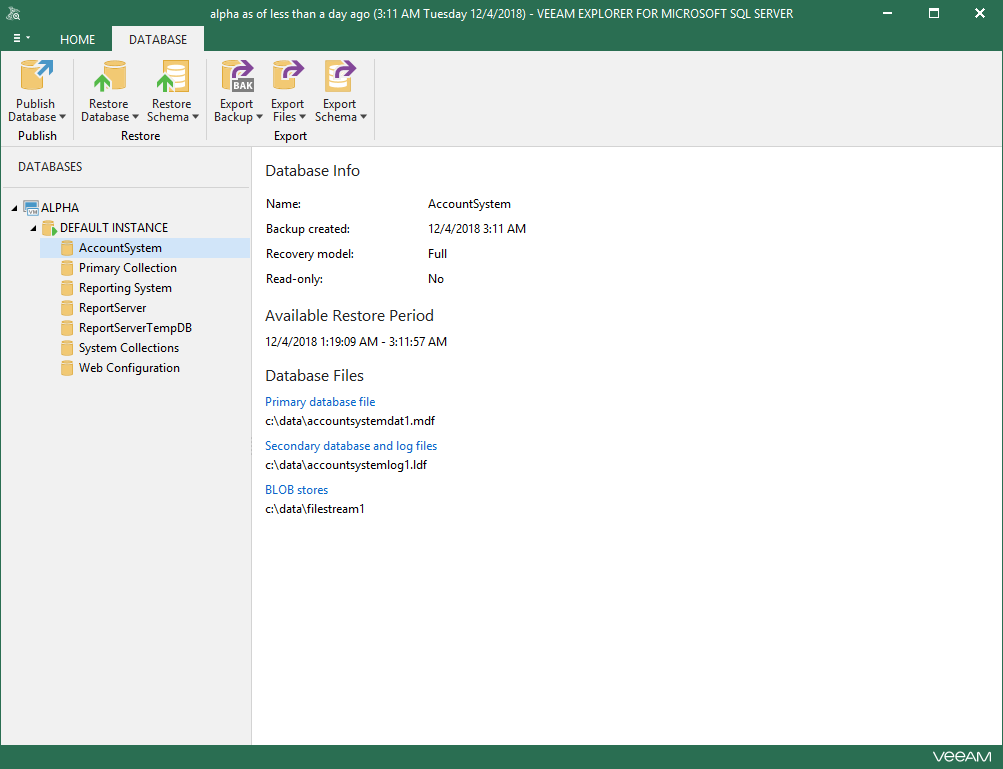
Task: Click the Recovery model value Full
Action: (438, 254)
